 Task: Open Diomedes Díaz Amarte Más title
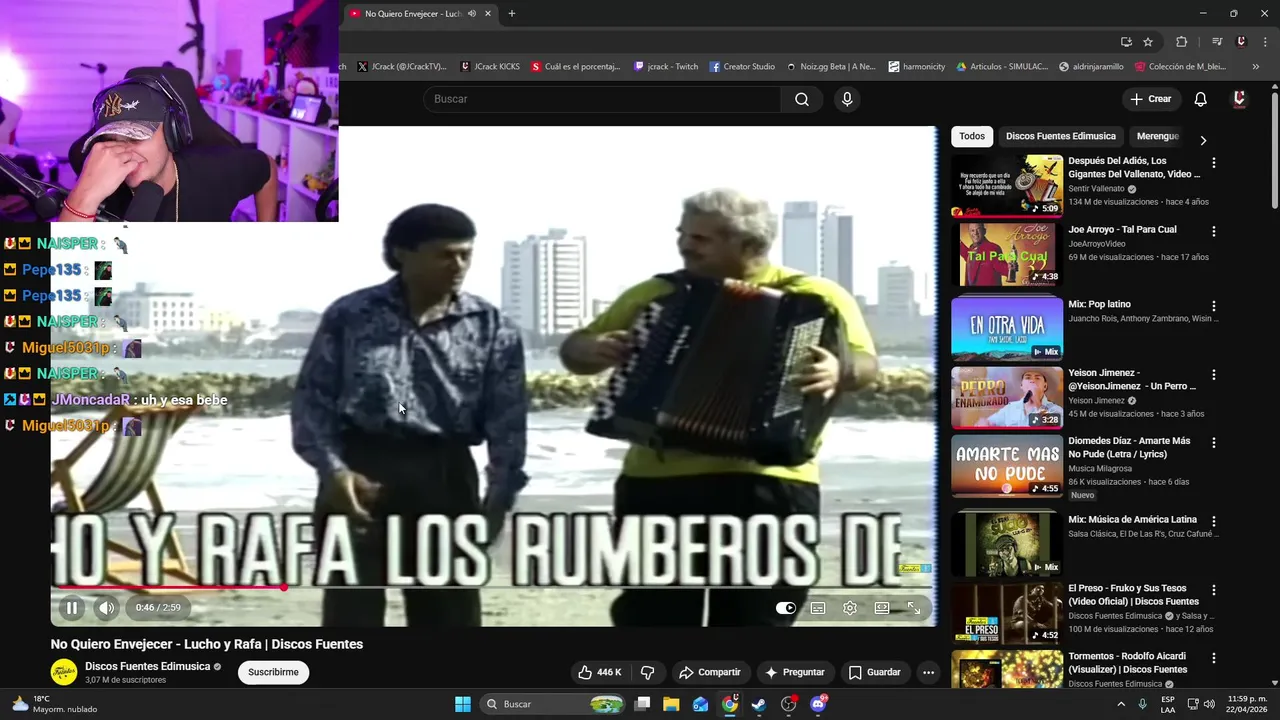1129,447
